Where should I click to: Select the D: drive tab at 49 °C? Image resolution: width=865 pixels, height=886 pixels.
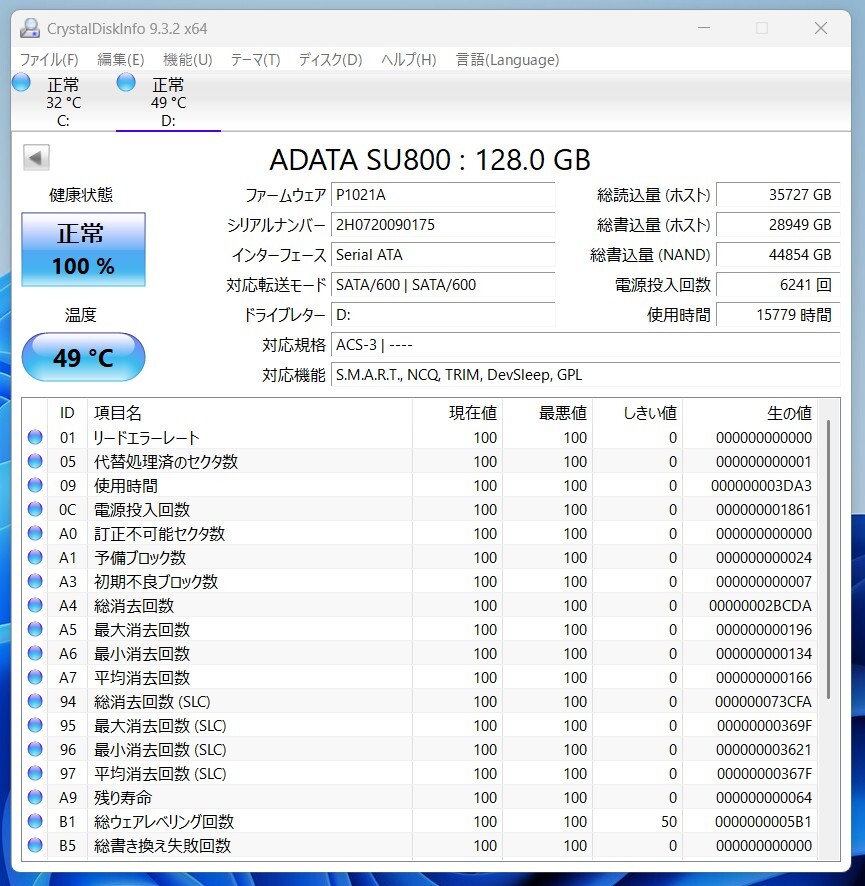click(168, 102)
